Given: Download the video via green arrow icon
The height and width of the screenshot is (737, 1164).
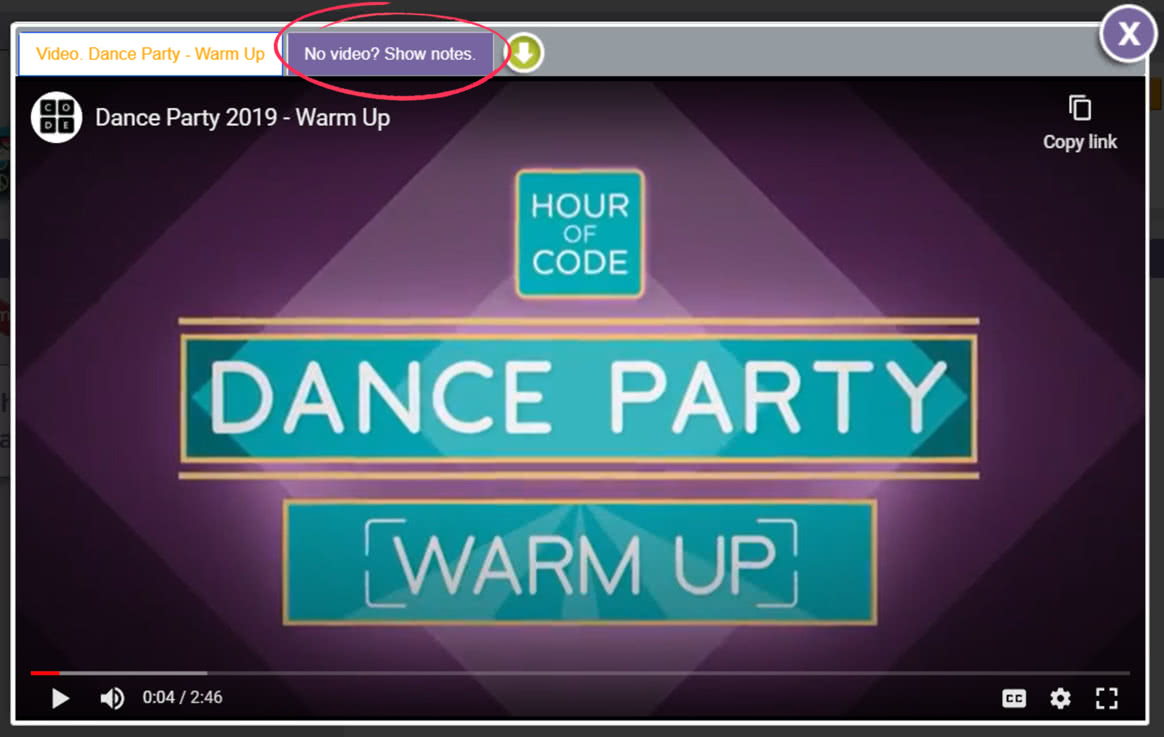Looking at the screenshot, I should click(525, 53).
